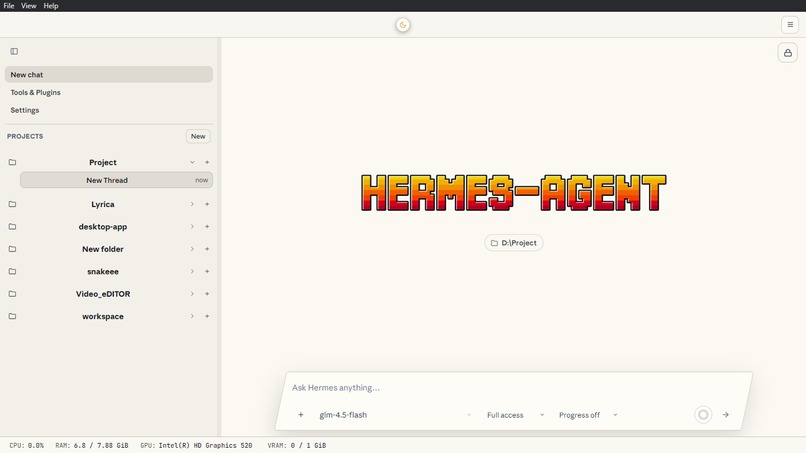The image size is (806, 453).
Task: Click the New folder project icon
Action: pos(12,249)
